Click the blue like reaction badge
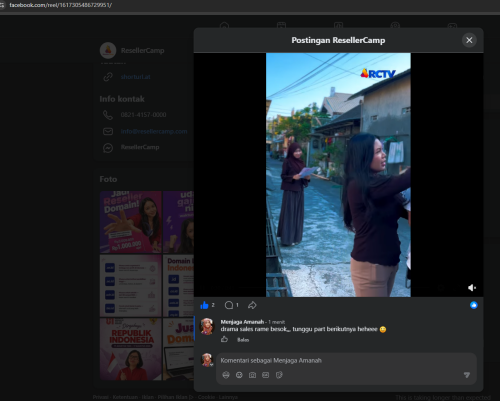This screenshot has width=500, height=401. click(x=473, y=305)
